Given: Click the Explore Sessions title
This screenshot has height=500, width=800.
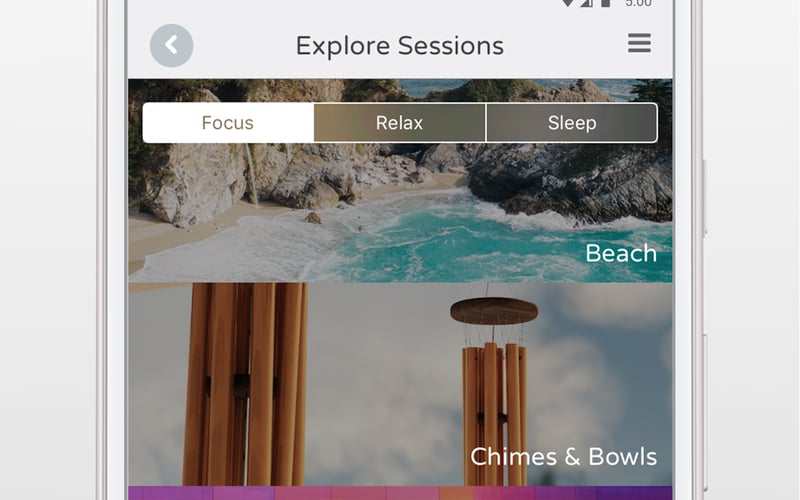Looking at the screenshot, I should point(400,46).
